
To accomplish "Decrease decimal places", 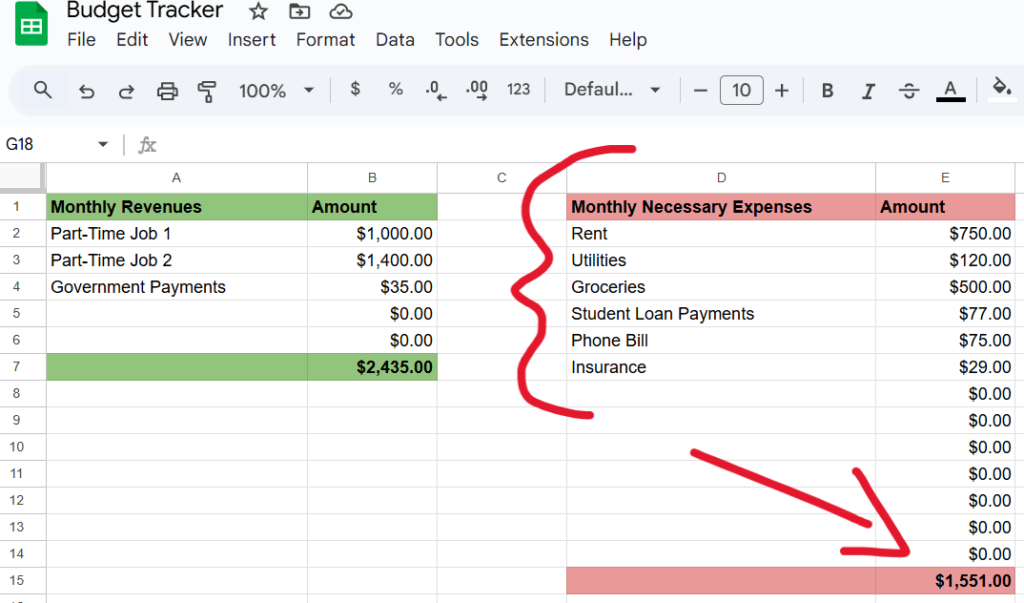I will pyautogui.click(x=435, y=90).
